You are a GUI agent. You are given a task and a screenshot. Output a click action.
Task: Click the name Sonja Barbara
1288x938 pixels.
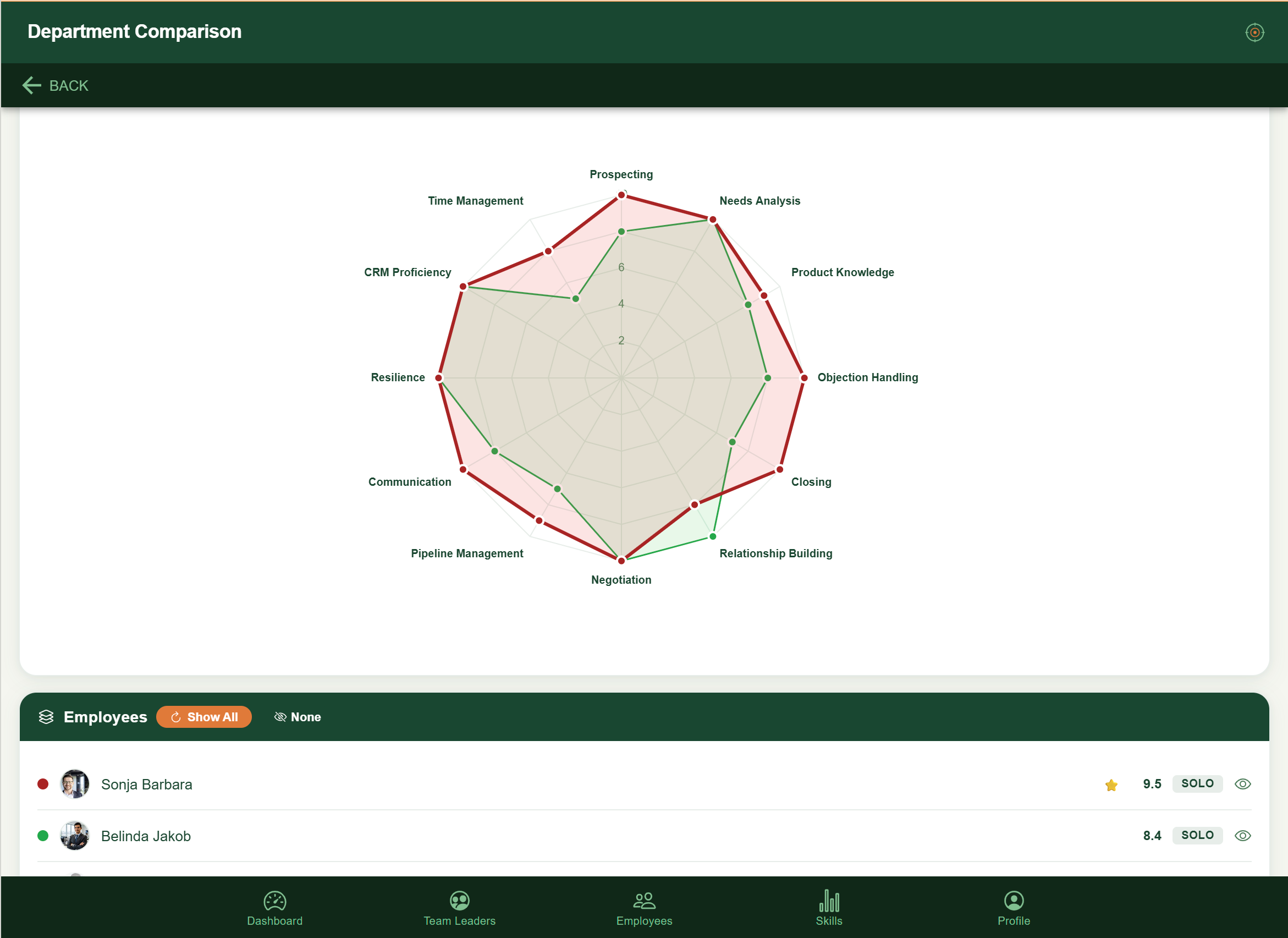click(146, 785)
